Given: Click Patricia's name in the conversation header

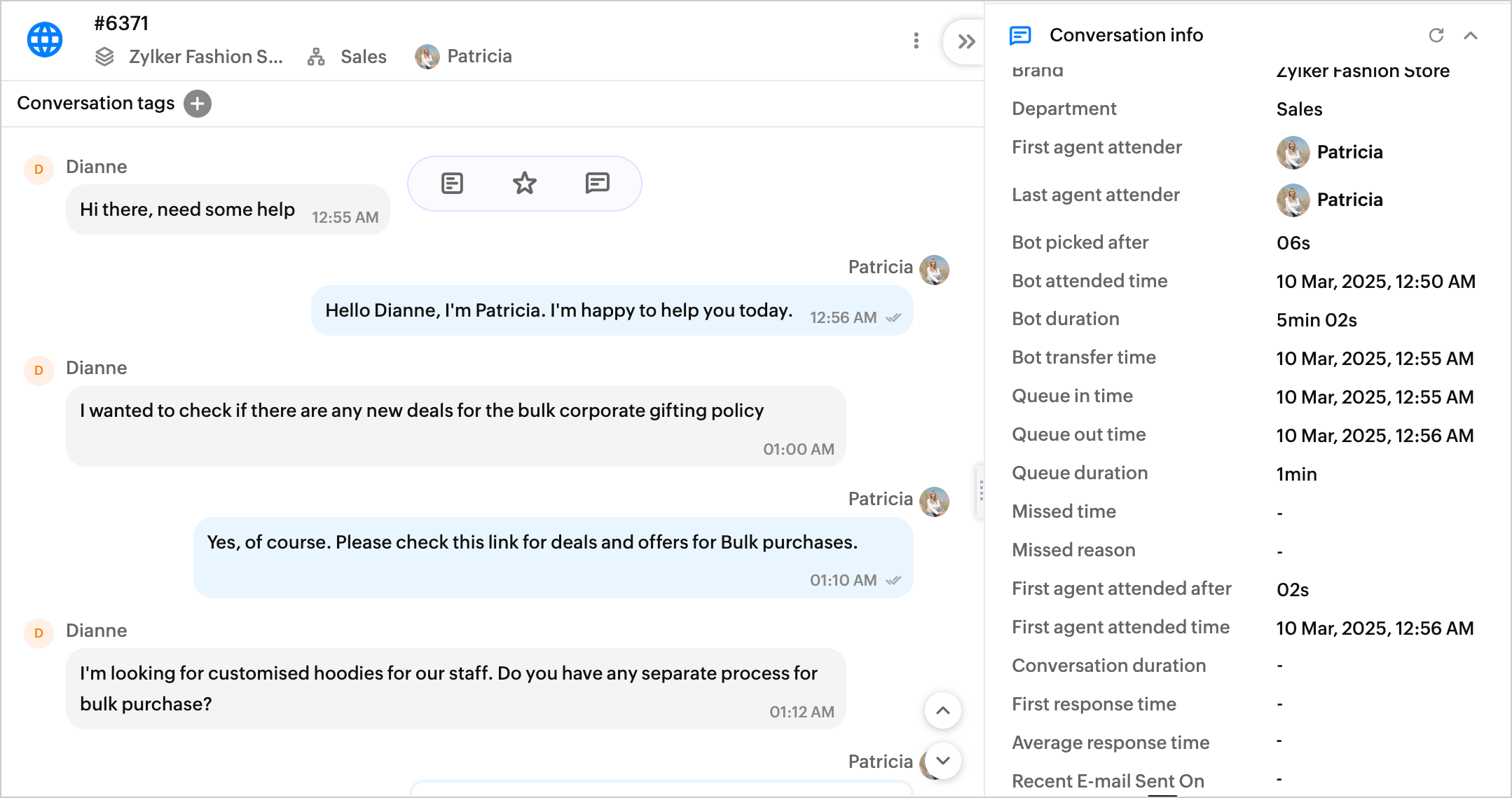Looking at the screenshot, I should [479, 57].
